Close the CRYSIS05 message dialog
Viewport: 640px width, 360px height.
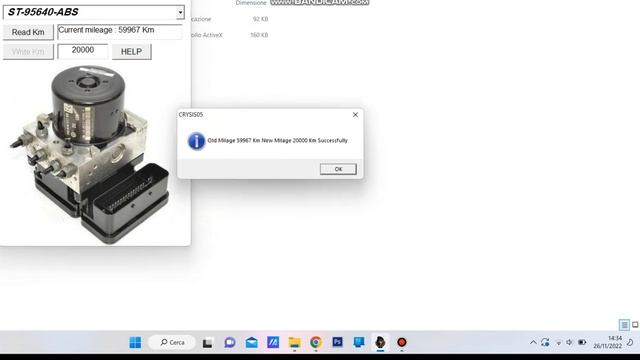point(355,115)
